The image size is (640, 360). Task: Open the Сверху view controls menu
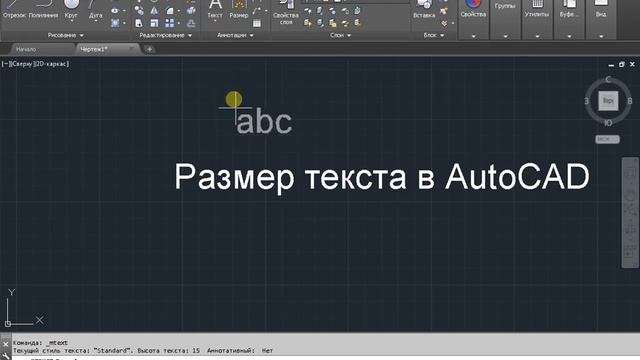(x=21, y=64)
